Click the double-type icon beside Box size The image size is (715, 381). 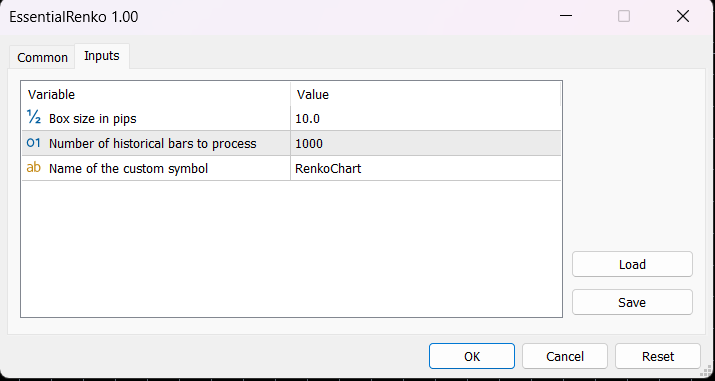pos(34,118)
